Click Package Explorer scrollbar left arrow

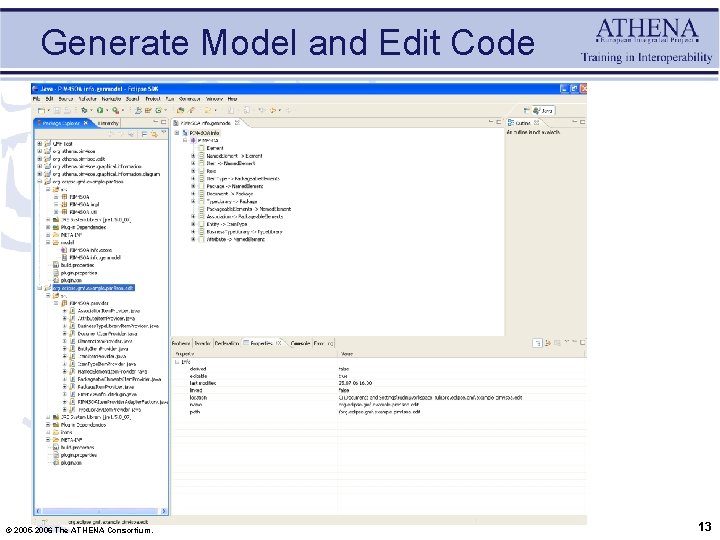pyautogui.click(x=38, y=511)
